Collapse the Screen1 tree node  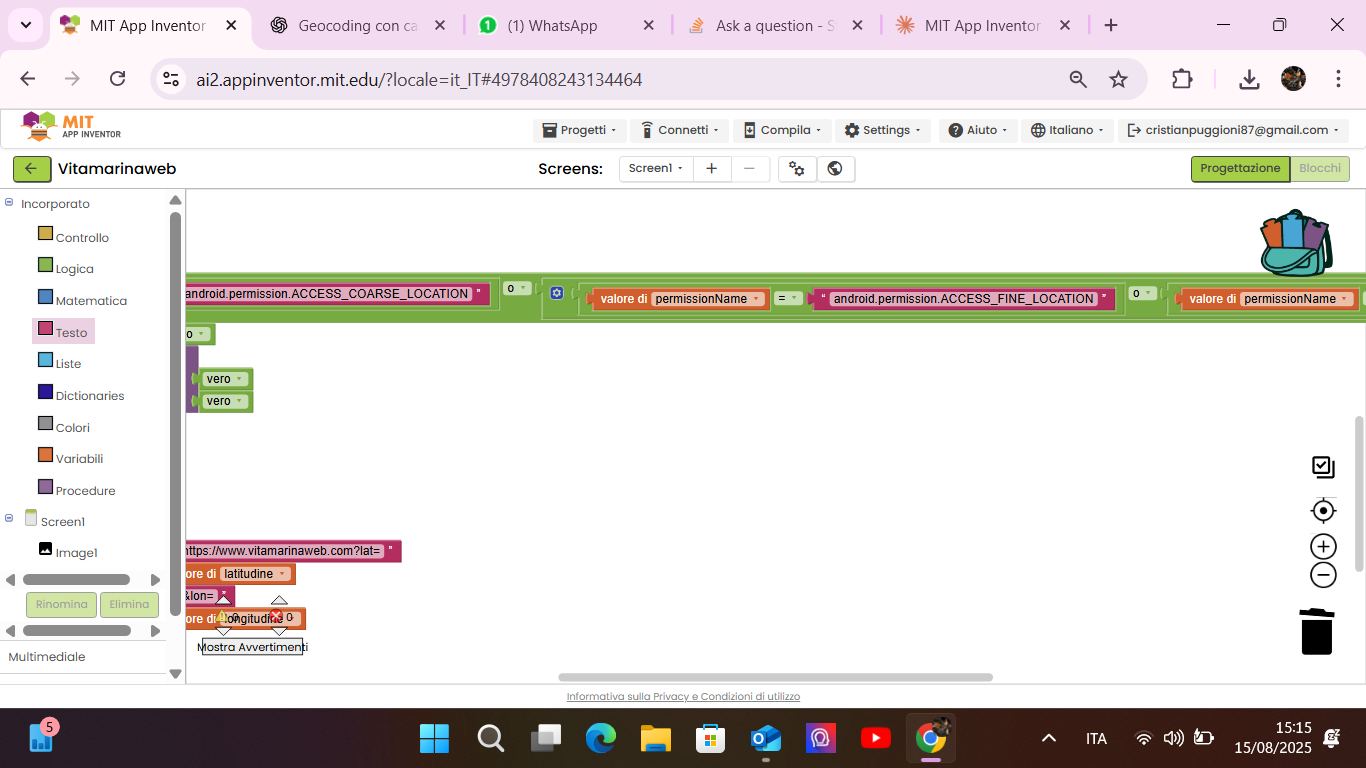(x=9, y=518)
